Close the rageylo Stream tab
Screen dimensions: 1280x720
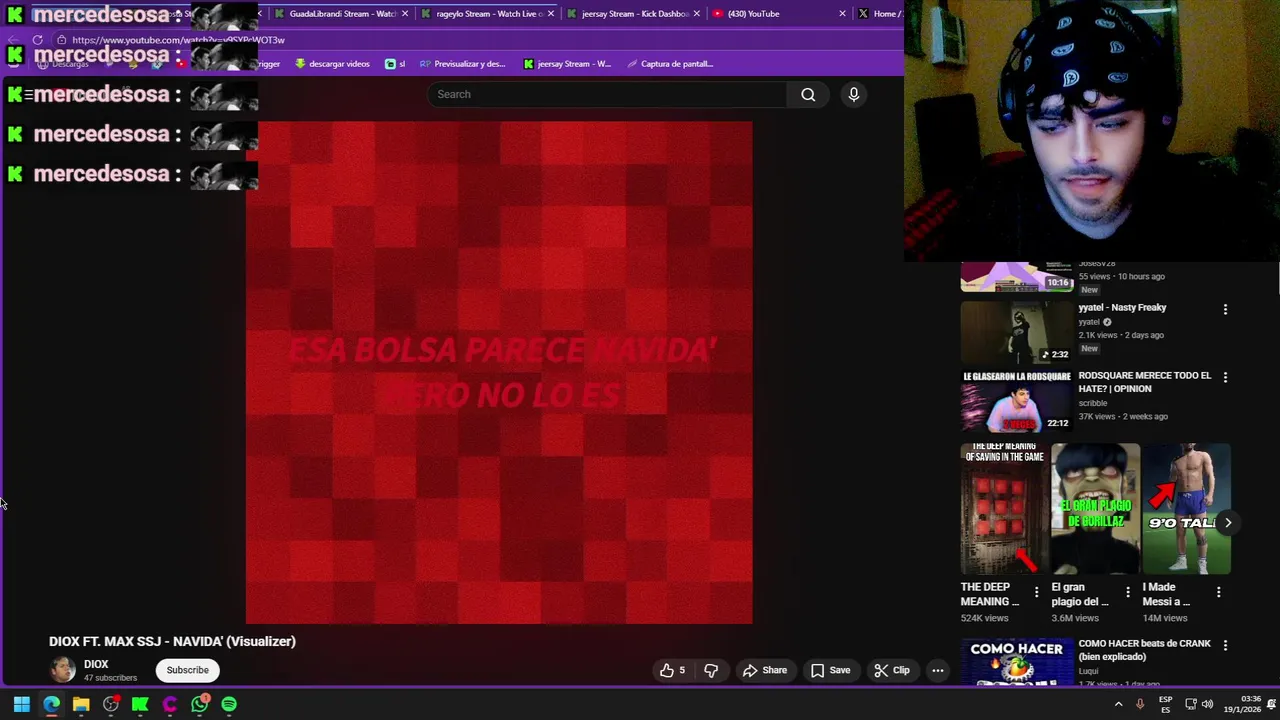(x=551, y=14)
